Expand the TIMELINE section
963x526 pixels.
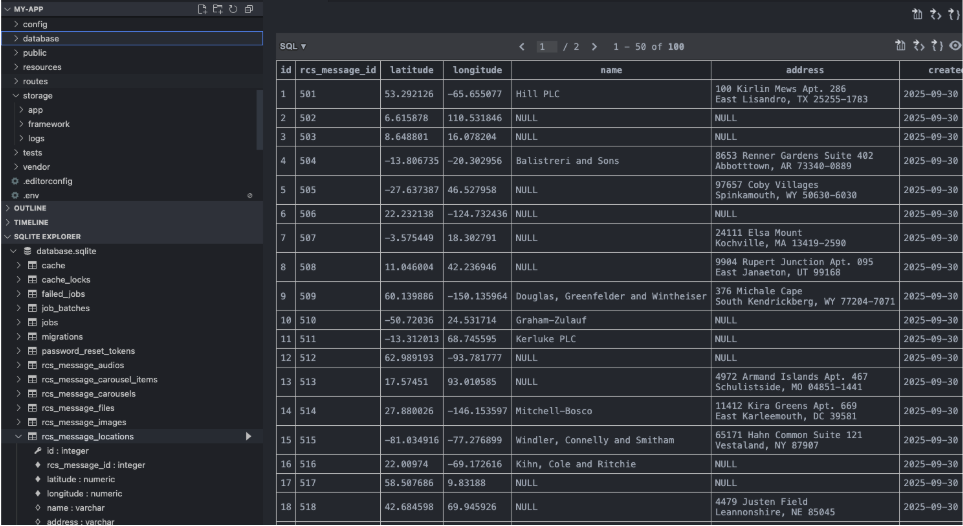point(132,222)
